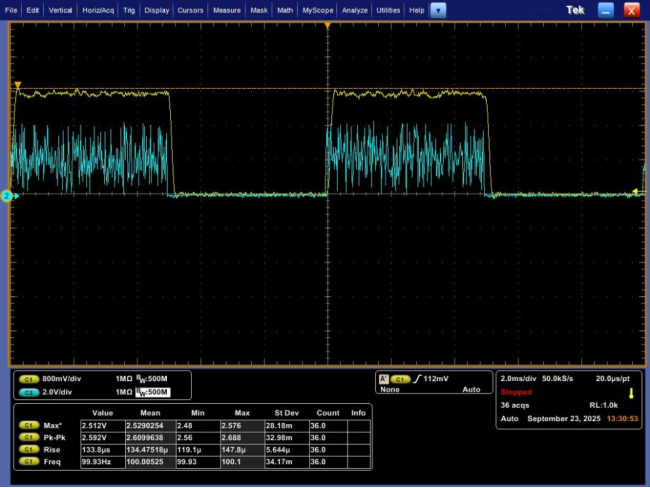Click the St Dev column header
This screenshot has height=488, width=650.
point(286,413)
